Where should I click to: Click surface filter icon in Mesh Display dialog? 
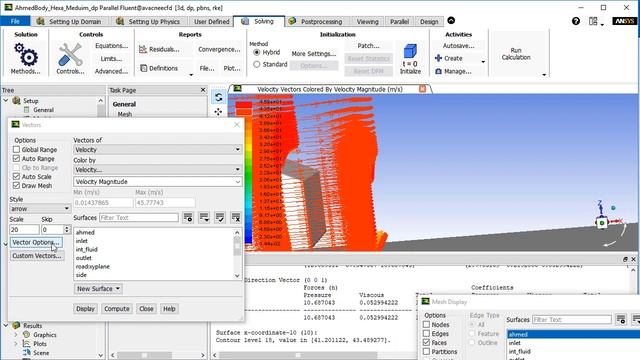(621, 320)
